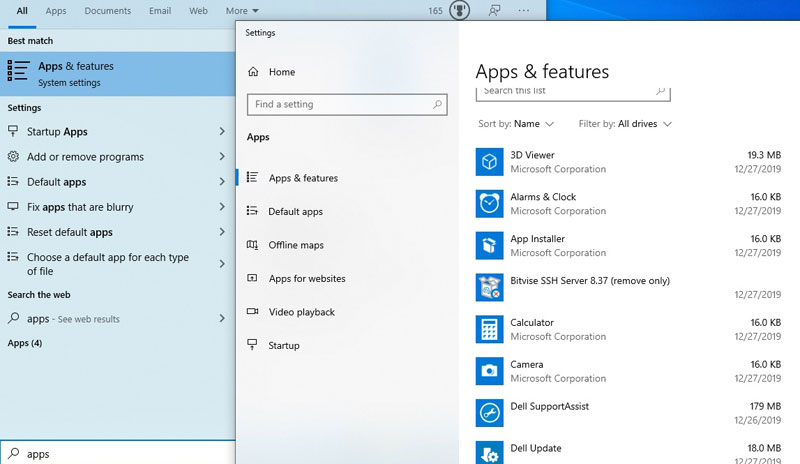
Task: Expand the Add or remove programs arrow
Action: pos(222,156)
